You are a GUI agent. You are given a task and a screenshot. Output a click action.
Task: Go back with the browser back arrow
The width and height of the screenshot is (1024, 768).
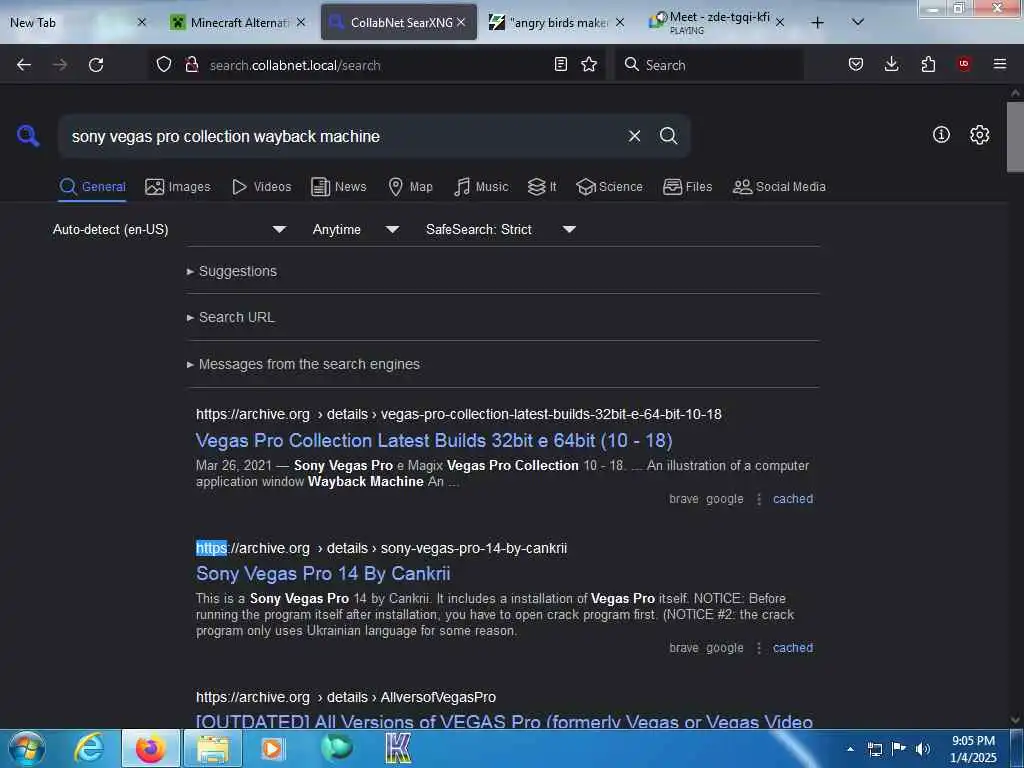(x=24, y=65)
